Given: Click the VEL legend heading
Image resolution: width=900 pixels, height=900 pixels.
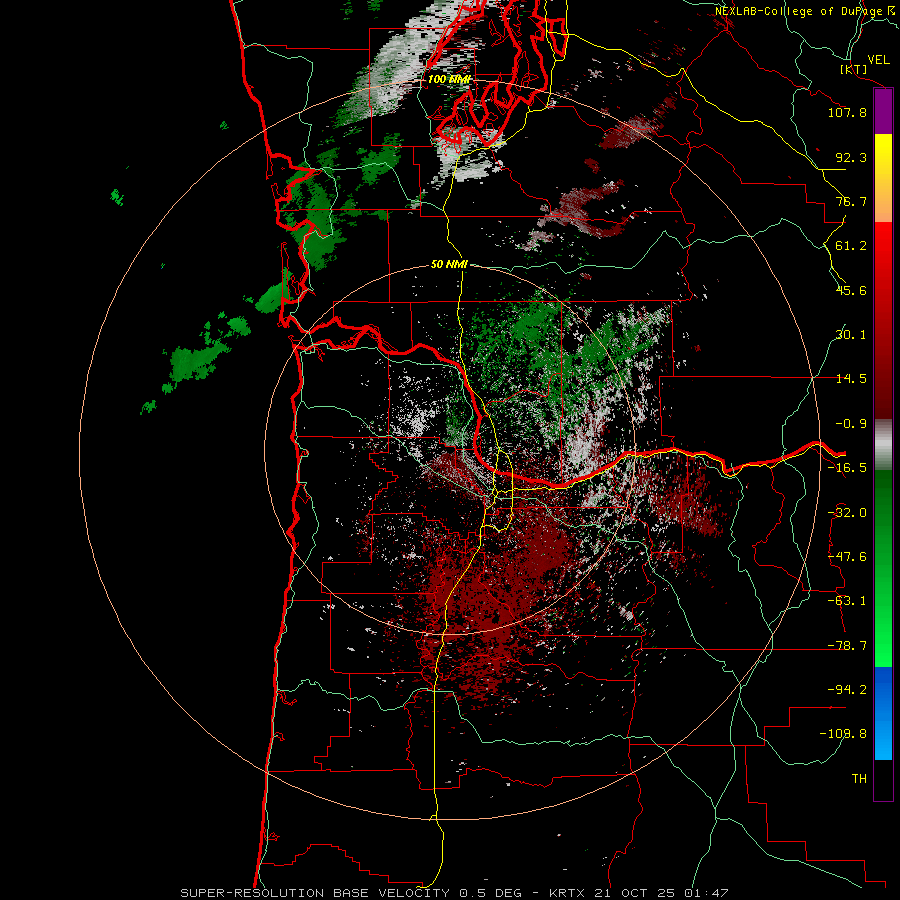Looking at the screenshot, I should point(878,60).
